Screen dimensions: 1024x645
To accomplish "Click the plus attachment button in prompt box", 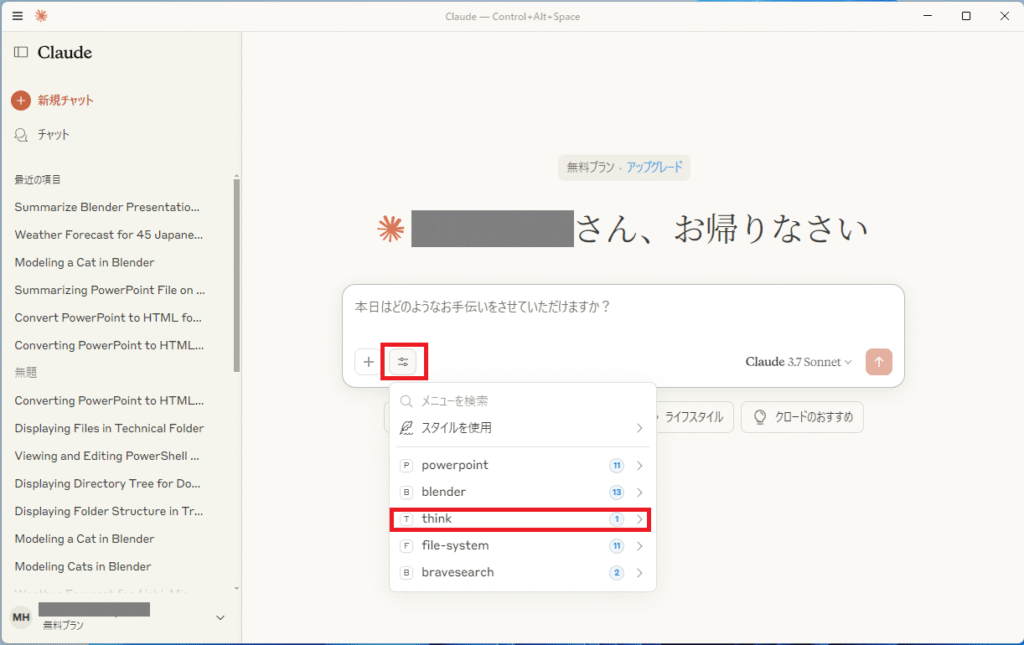I will [368, 362].
